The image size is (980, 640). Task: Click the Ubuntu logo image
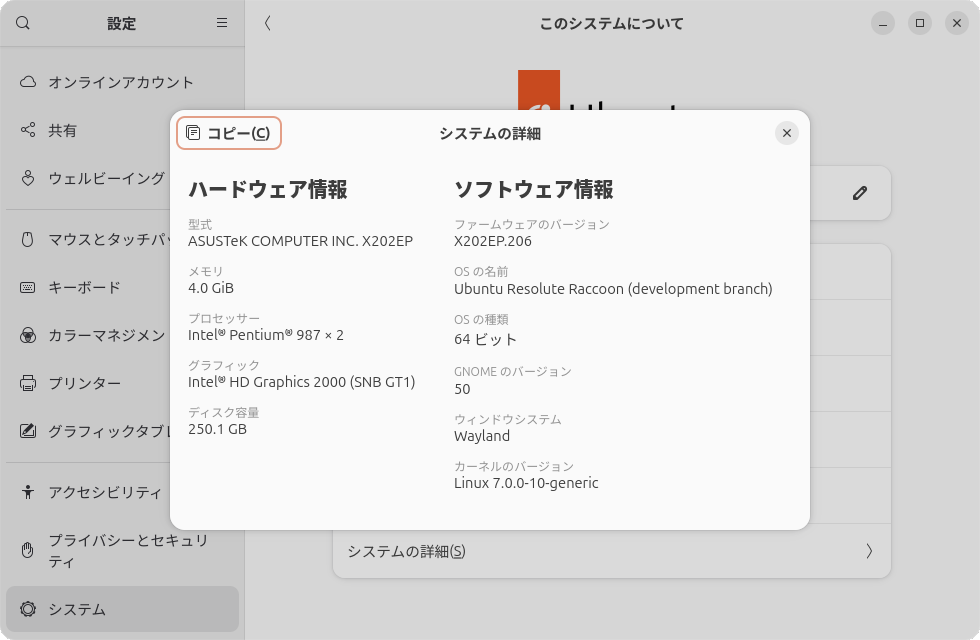pyautogui.click(x=540, y=90)
